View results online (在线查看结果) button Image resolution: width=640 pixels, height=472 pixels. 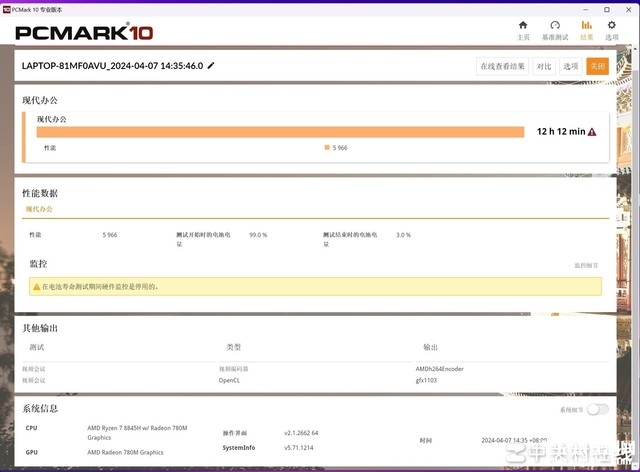point(502,66)
